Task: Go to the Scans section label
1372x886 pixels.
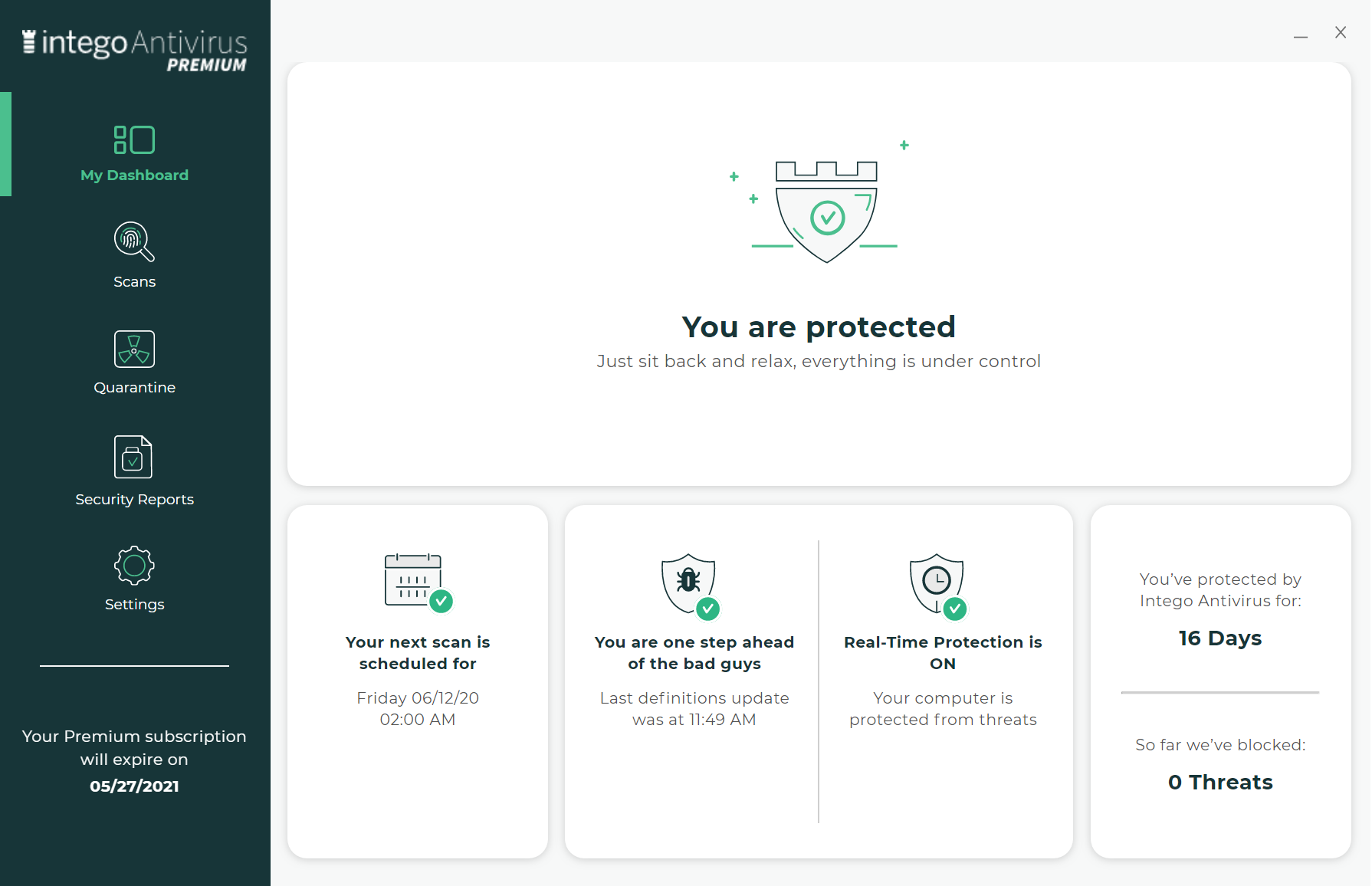Action: coord(134,282)
